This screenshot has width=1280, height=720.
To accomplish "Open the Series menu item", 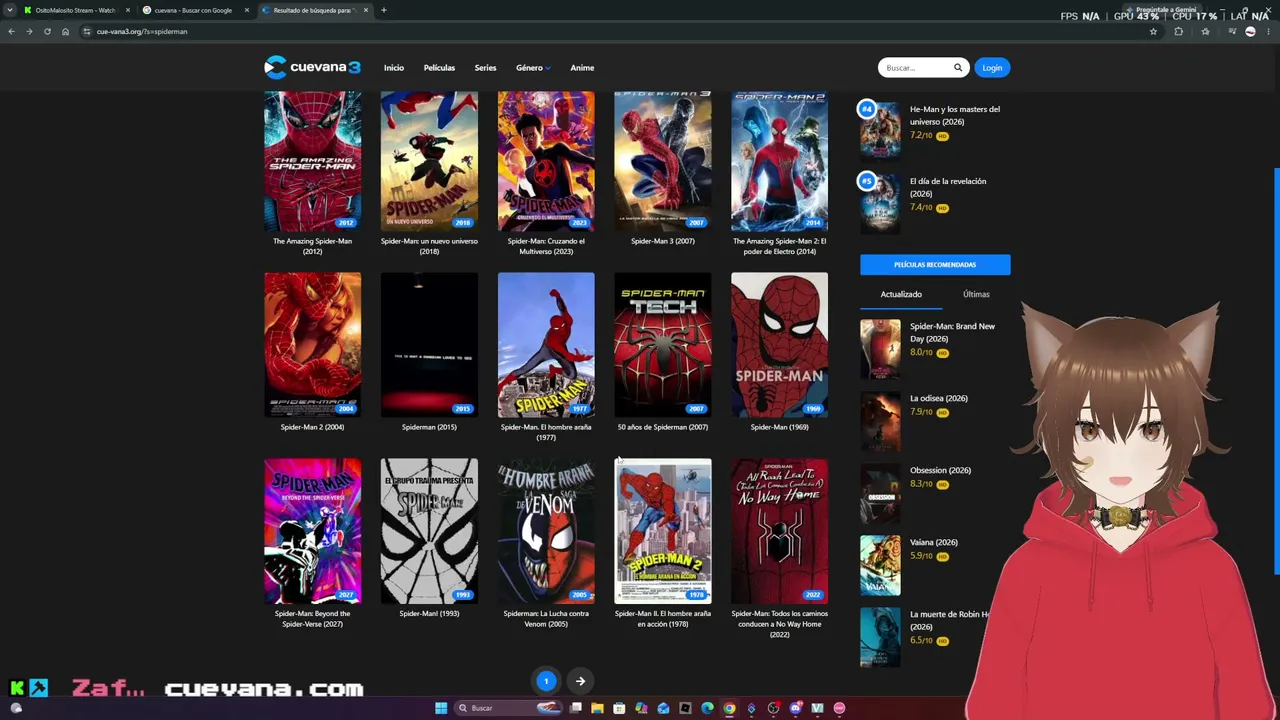I will click(x=485, y=68).
